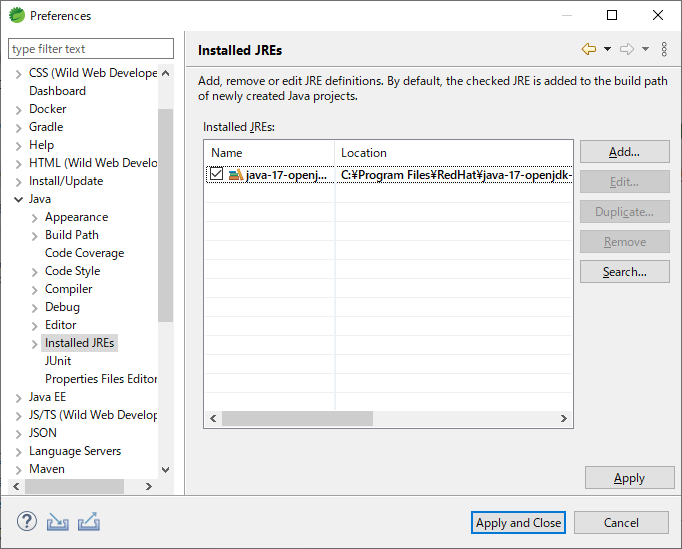Screen dimensions: 682x549
Task: Click the JRE library icon for java-17-openjdk
Action: click(236, 175)
